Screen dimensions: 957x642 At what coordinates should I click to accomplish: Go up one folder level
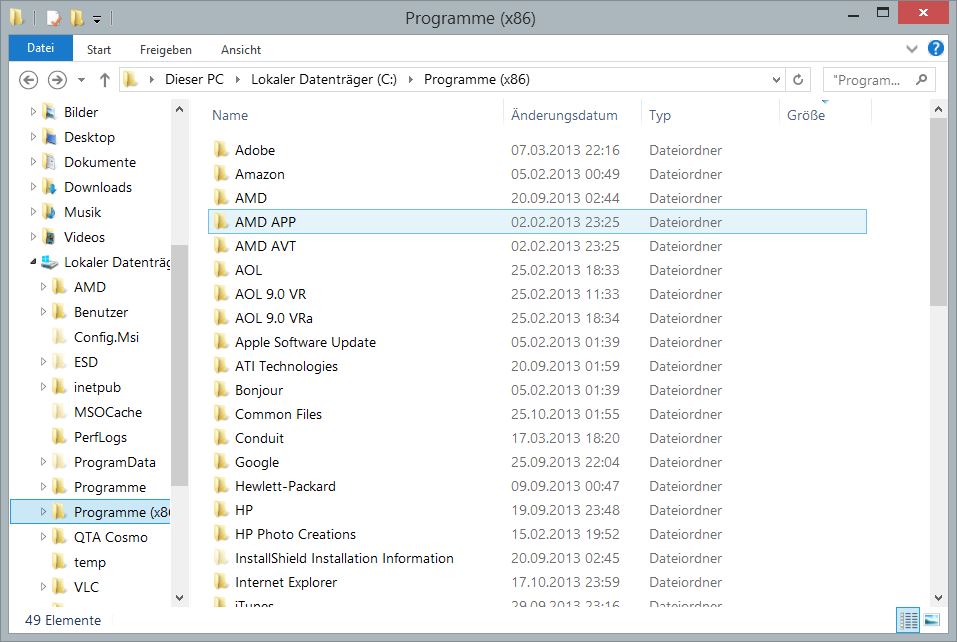tap(104, 80)
